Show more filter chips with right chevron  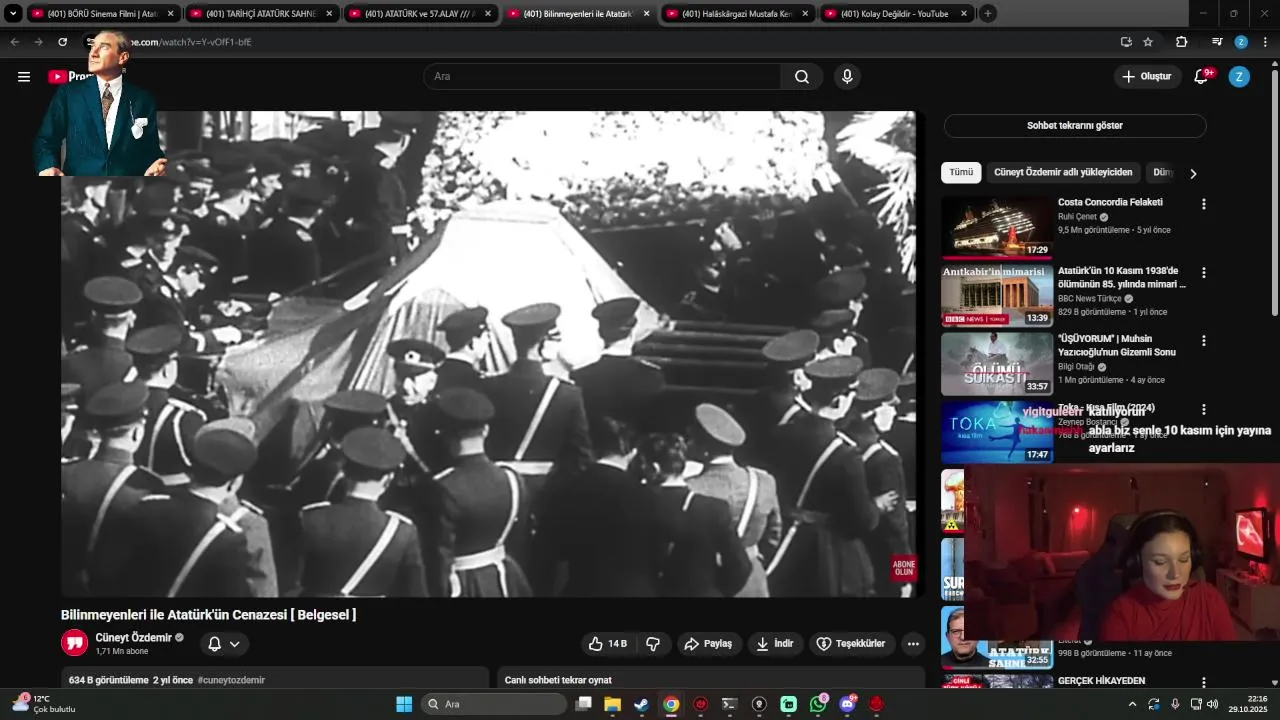1193,173
